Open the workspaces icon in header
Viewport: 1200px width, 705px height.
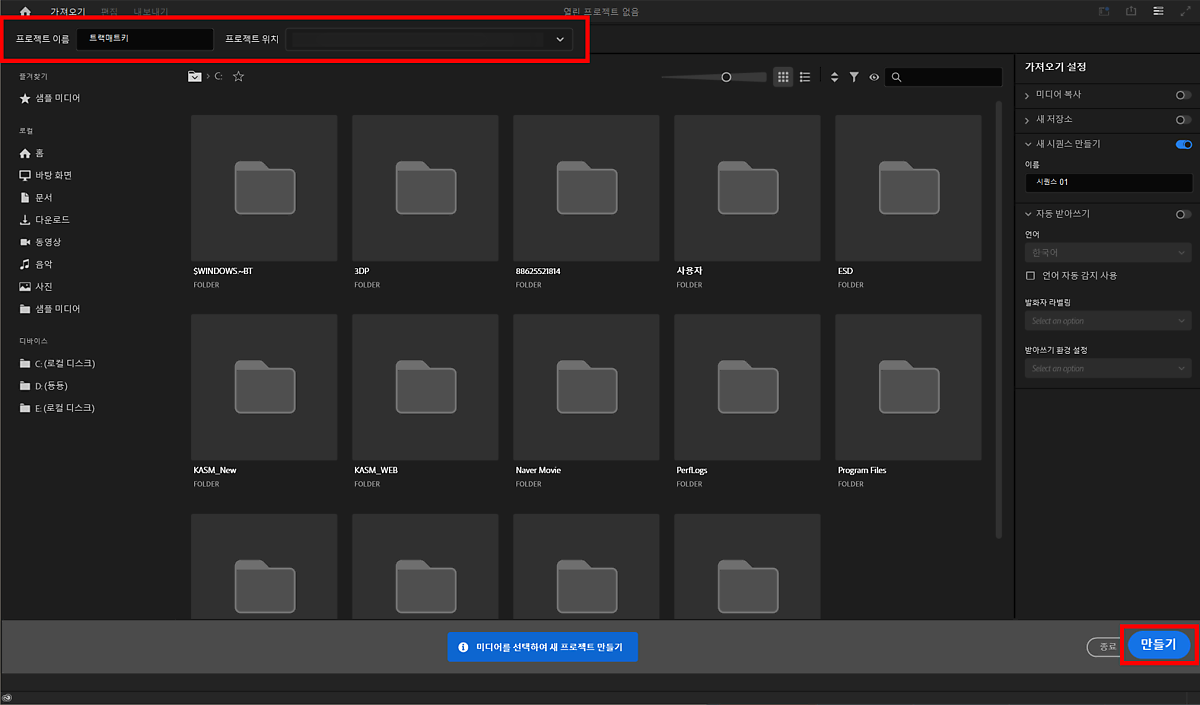1158,12
